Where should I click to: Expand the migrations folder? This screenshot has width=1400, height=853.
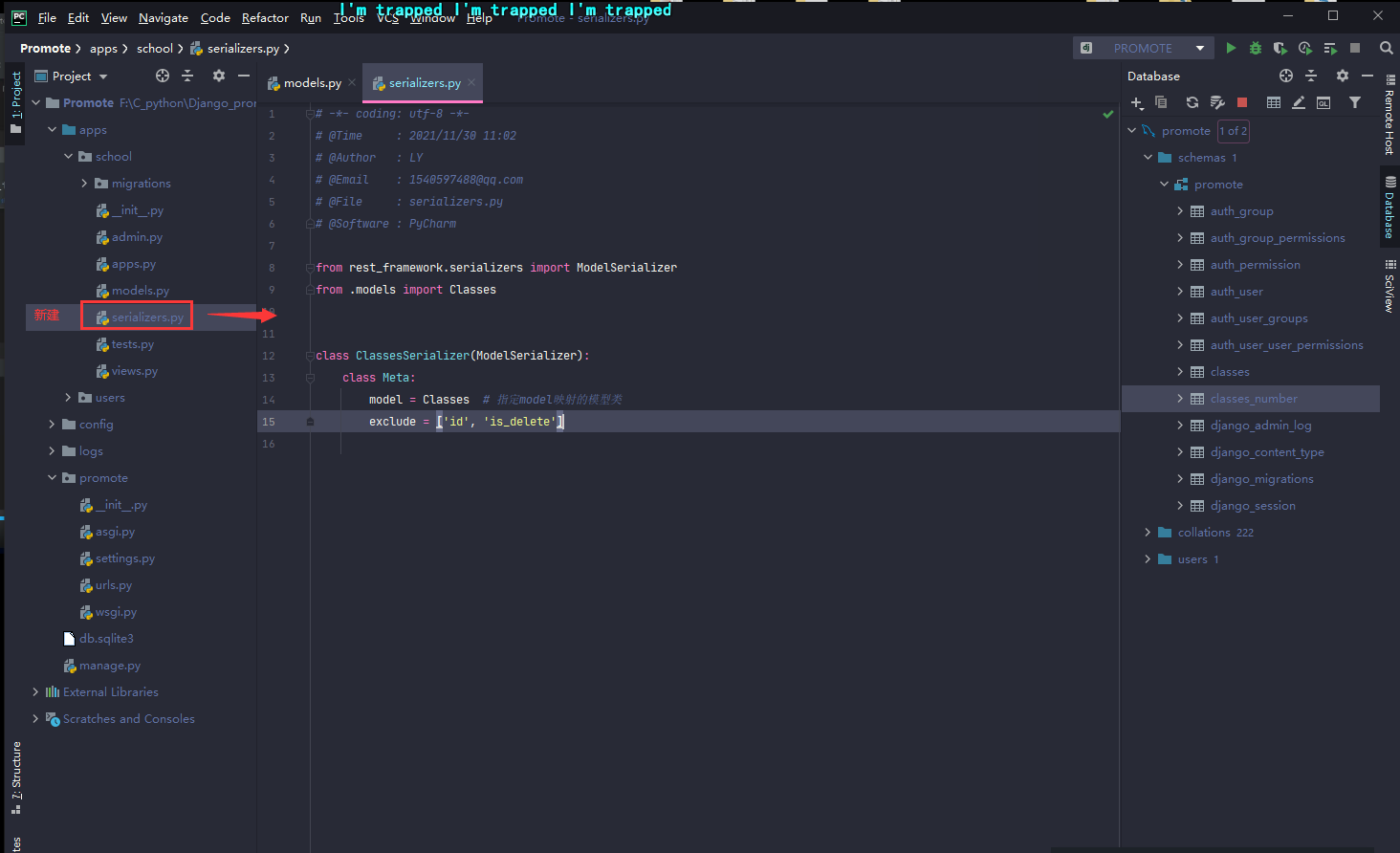85,183
